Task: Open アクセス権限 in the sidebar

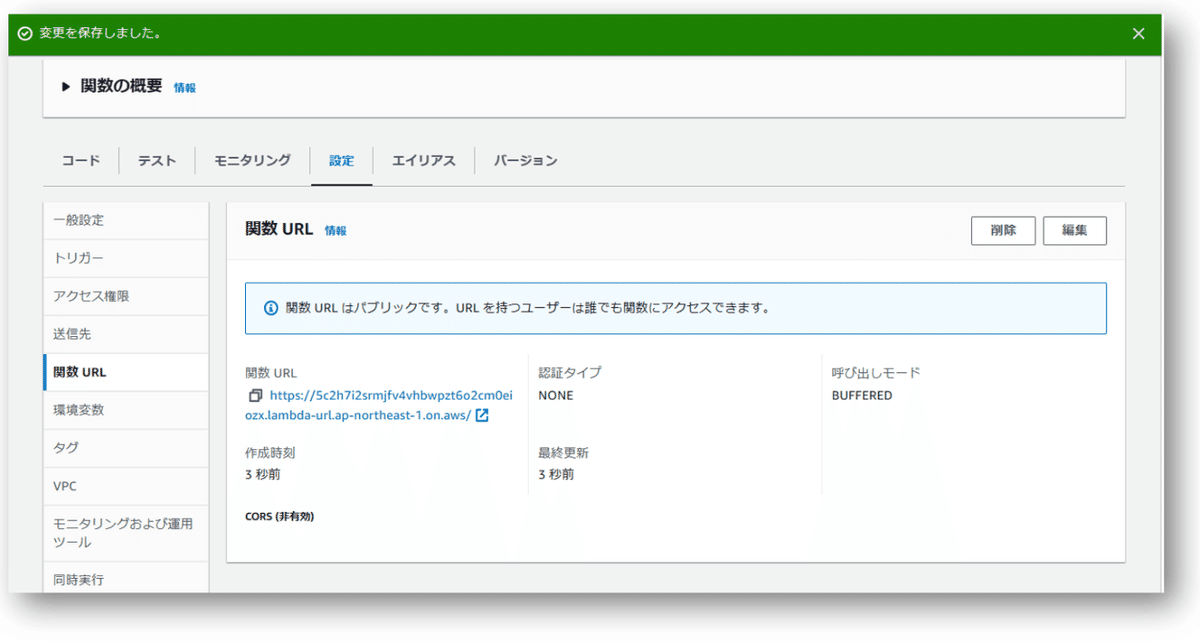Action: pos(126,296)
